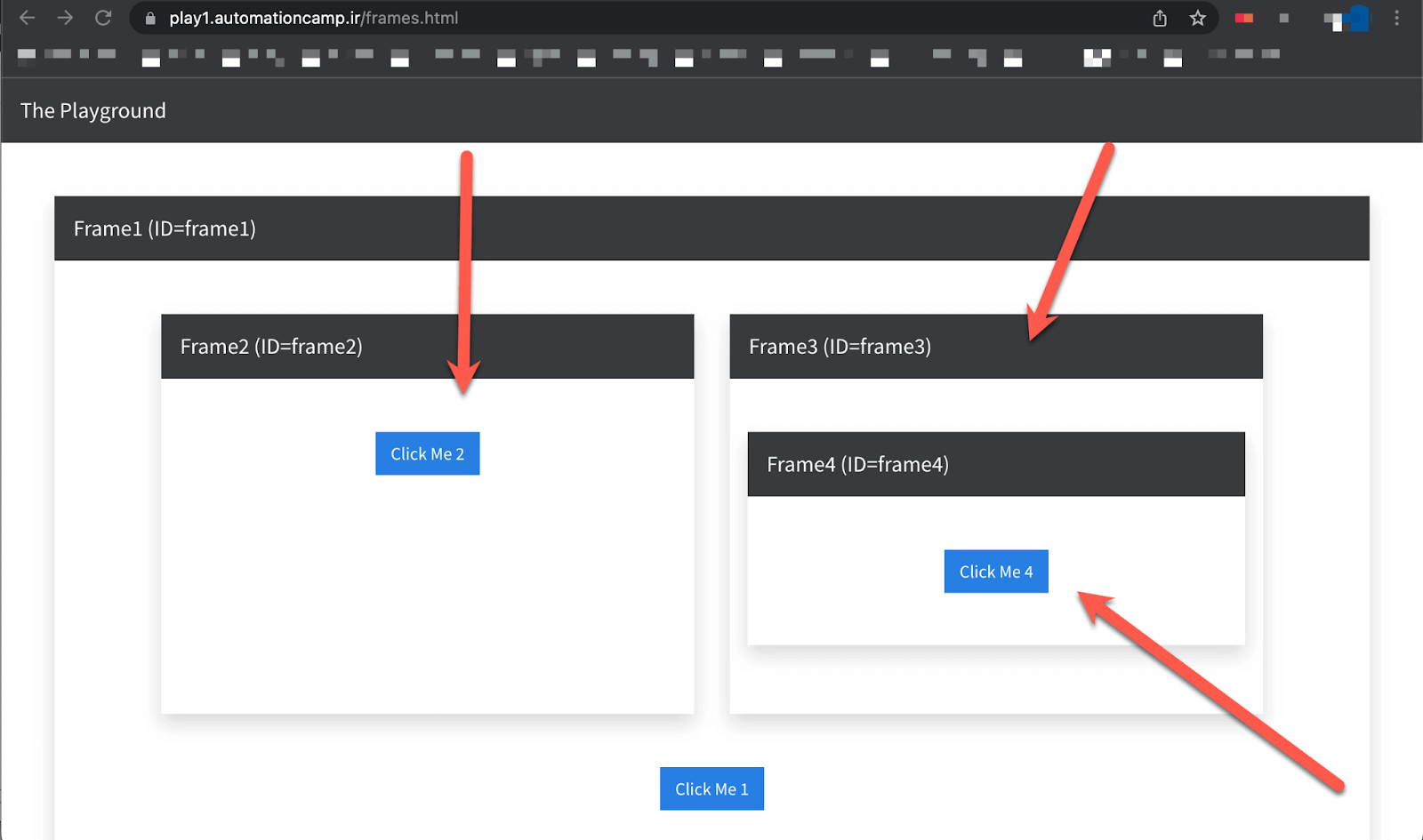
Task: Click the leftmost bookmark in the bookmarks bar
Action: 27,56
